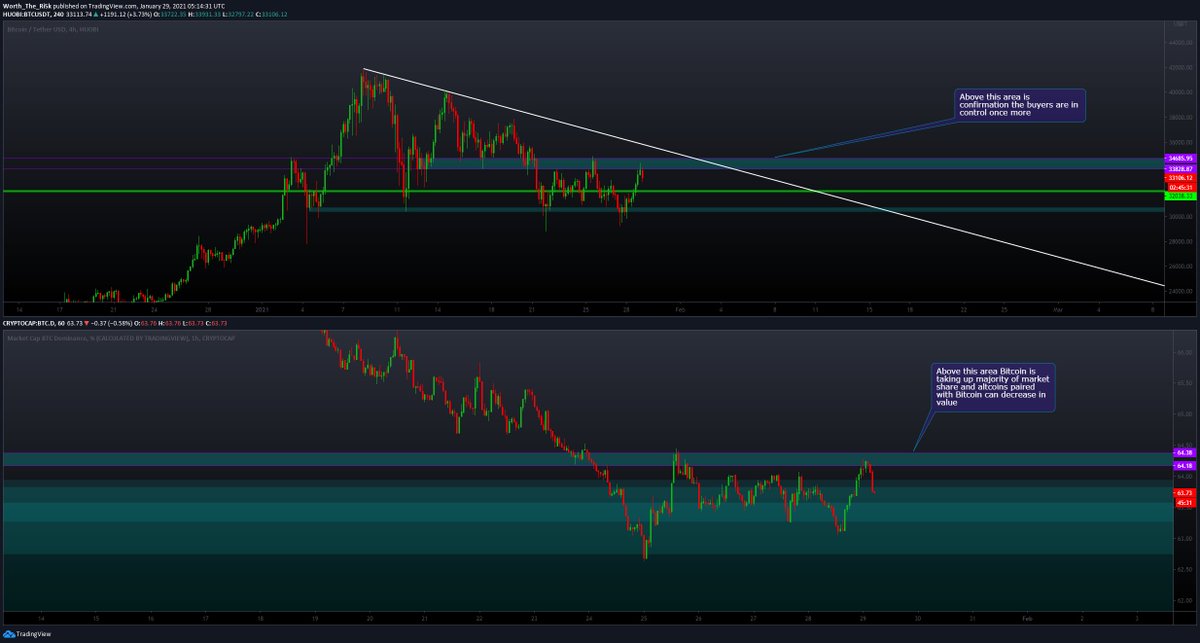Click the CRYPTOCAP:BTC.D symbol label
This screenshot has height=643, width=1200.
click(32, 323)
